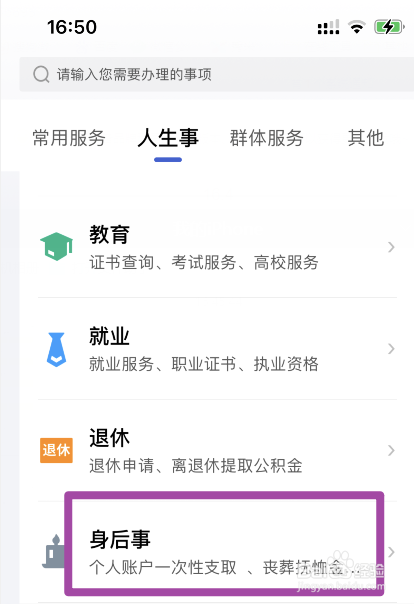Tap the gray candle icon beside 身后事
Image resolution: width=414 pixels, height=604 pixels.
[x=54, y=551]
